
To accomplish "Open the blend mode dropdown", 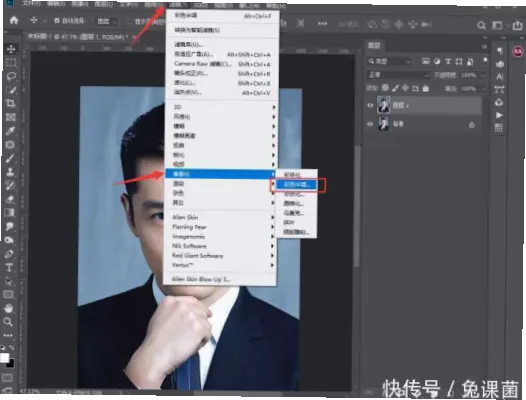I will pyautogui.click(x=398, y=75).
